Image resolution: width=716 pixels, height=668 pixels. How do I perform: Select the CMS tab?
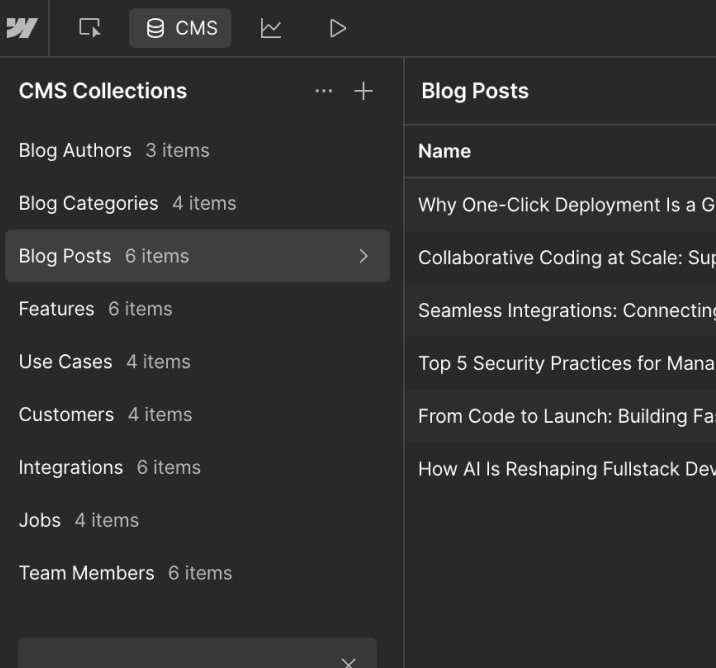180,28
